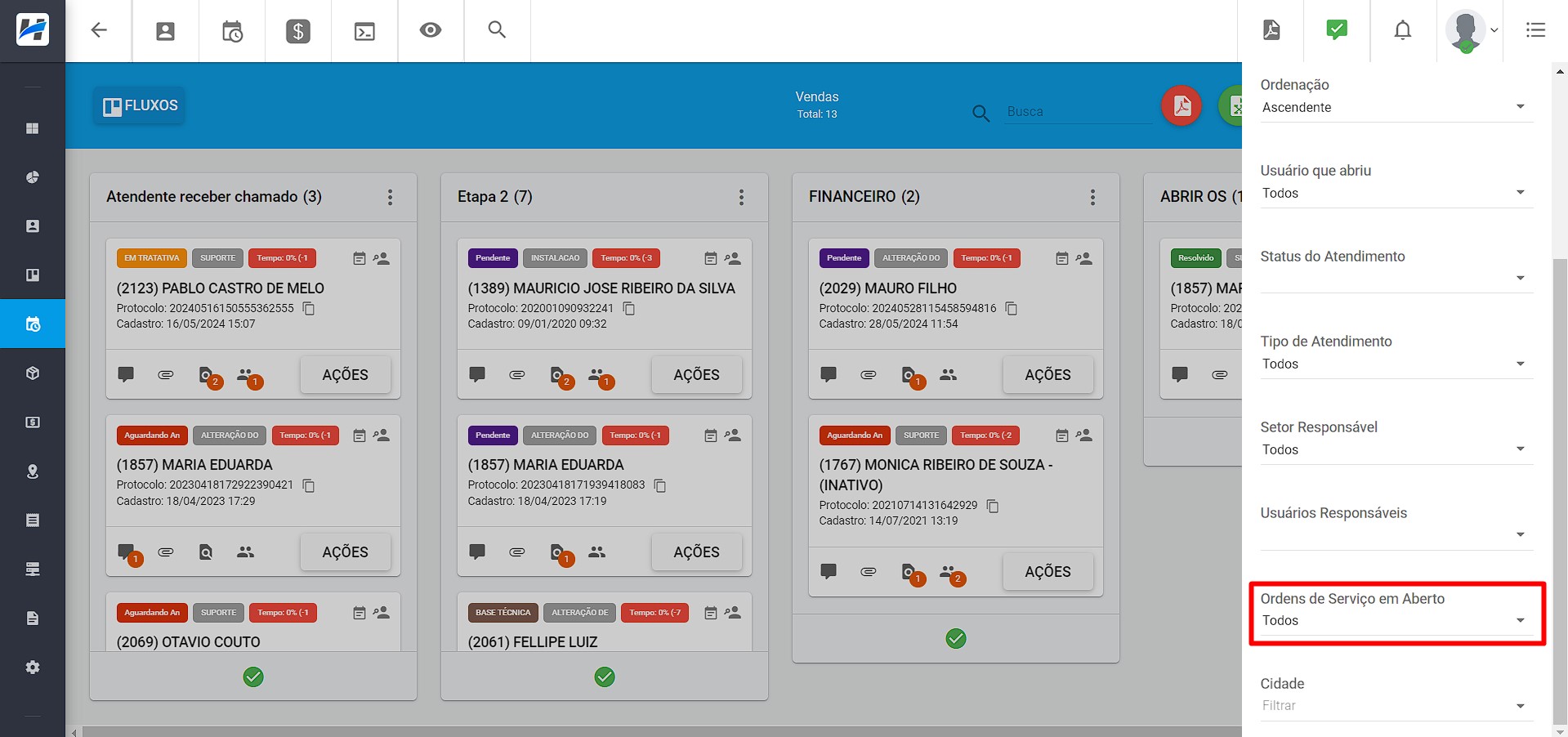Open Tipo de Atendimento dropdown
Image resolution: width=1568 pixels, height=737 pixels.
(x=1396, y=364)
